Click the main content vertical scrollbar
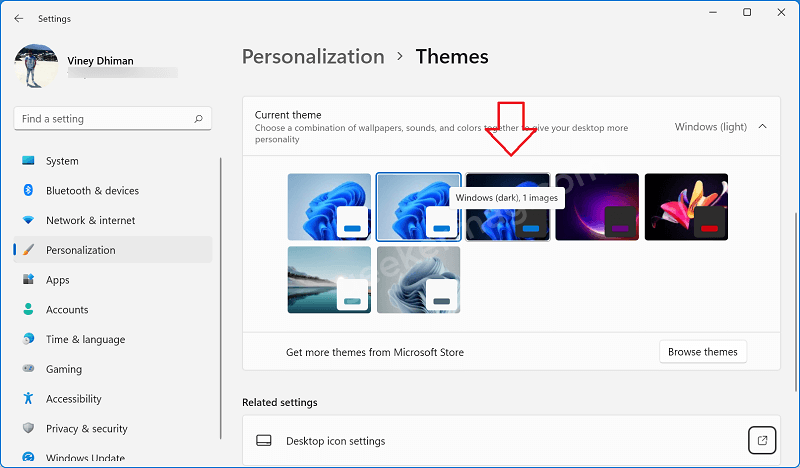Viewport: 800px width, 468px height. (795, 301)
